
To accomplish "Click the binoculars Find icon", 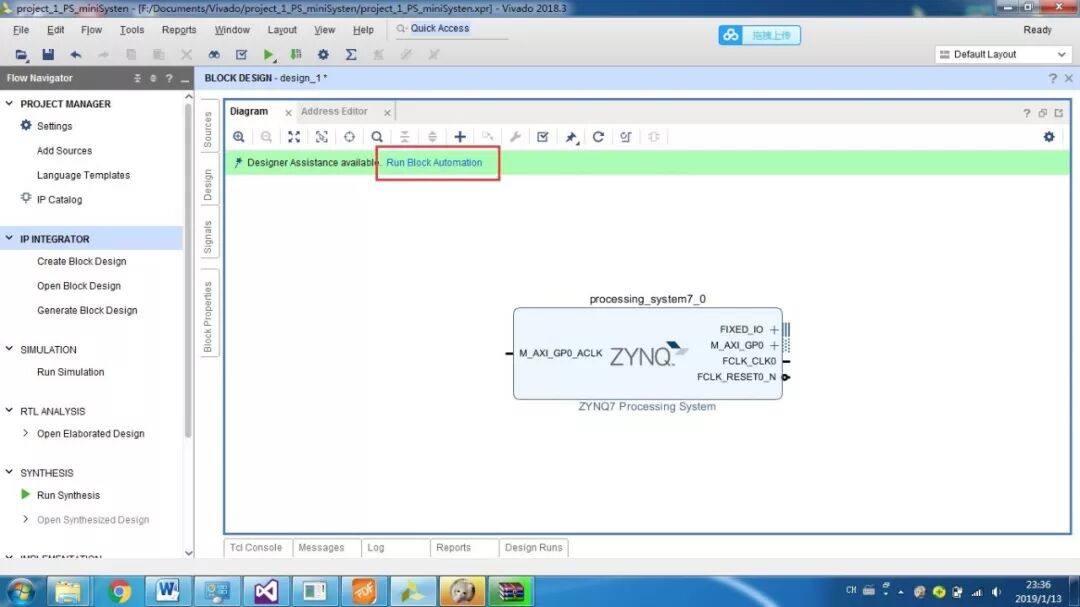I will [x=214, y=54].
